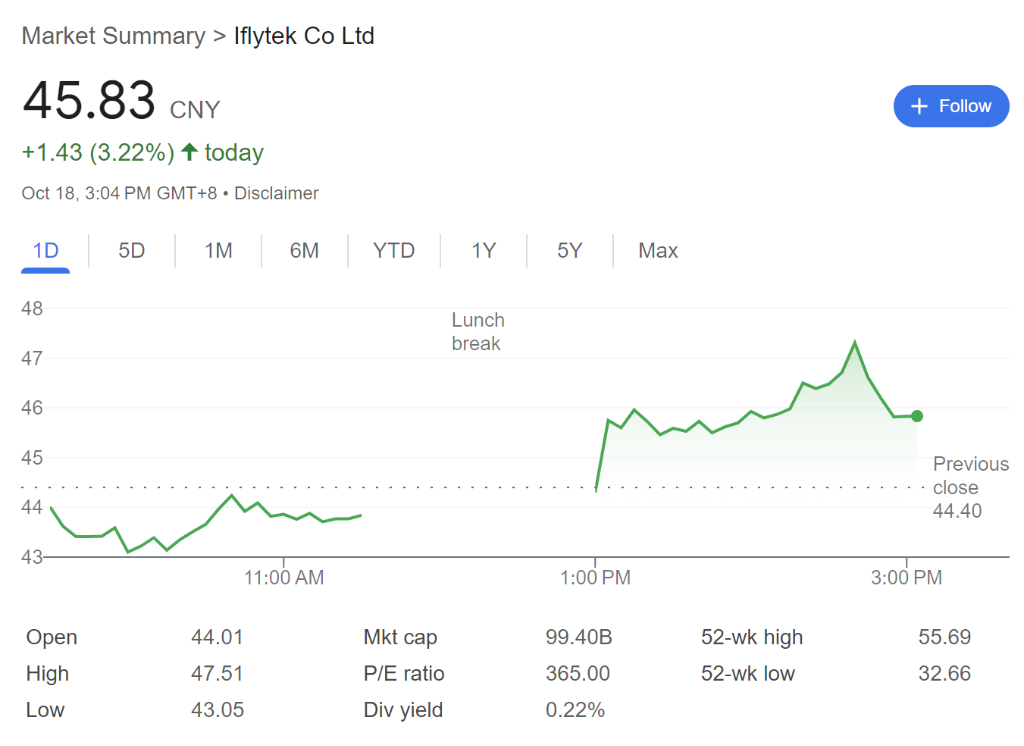This screenshot has height=746, width=1024.
Task: Click the 52-wk high value 55.69
Action: [944, 637]
